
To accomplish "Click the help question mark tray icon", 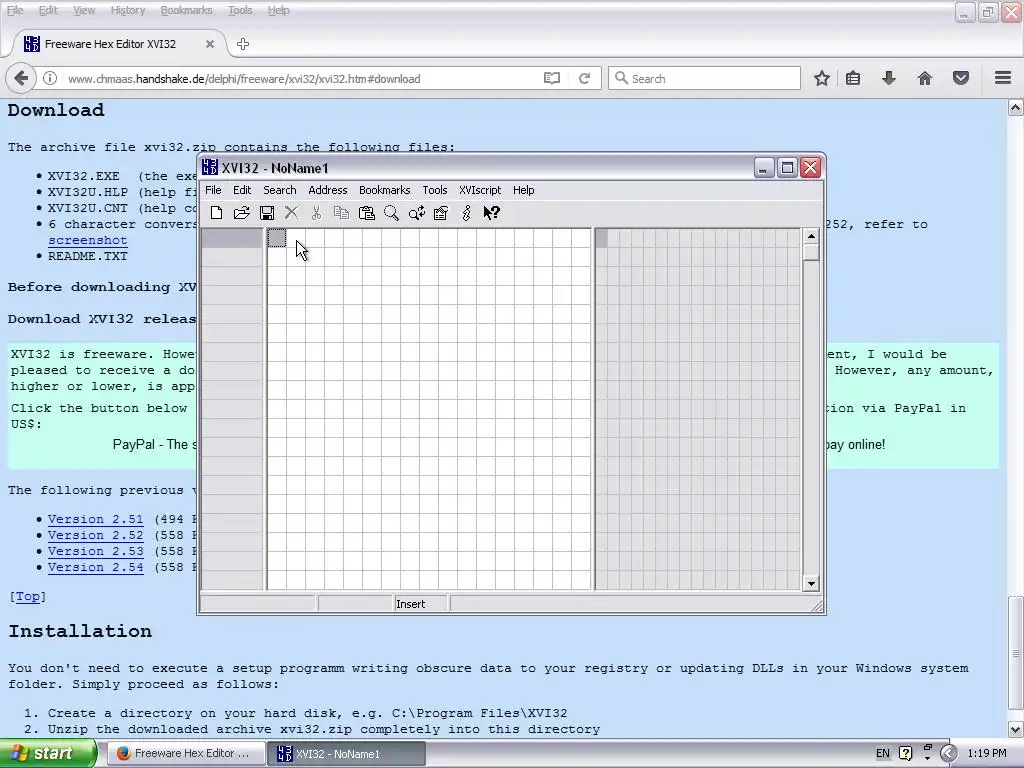I will click(x=905, y=753).
